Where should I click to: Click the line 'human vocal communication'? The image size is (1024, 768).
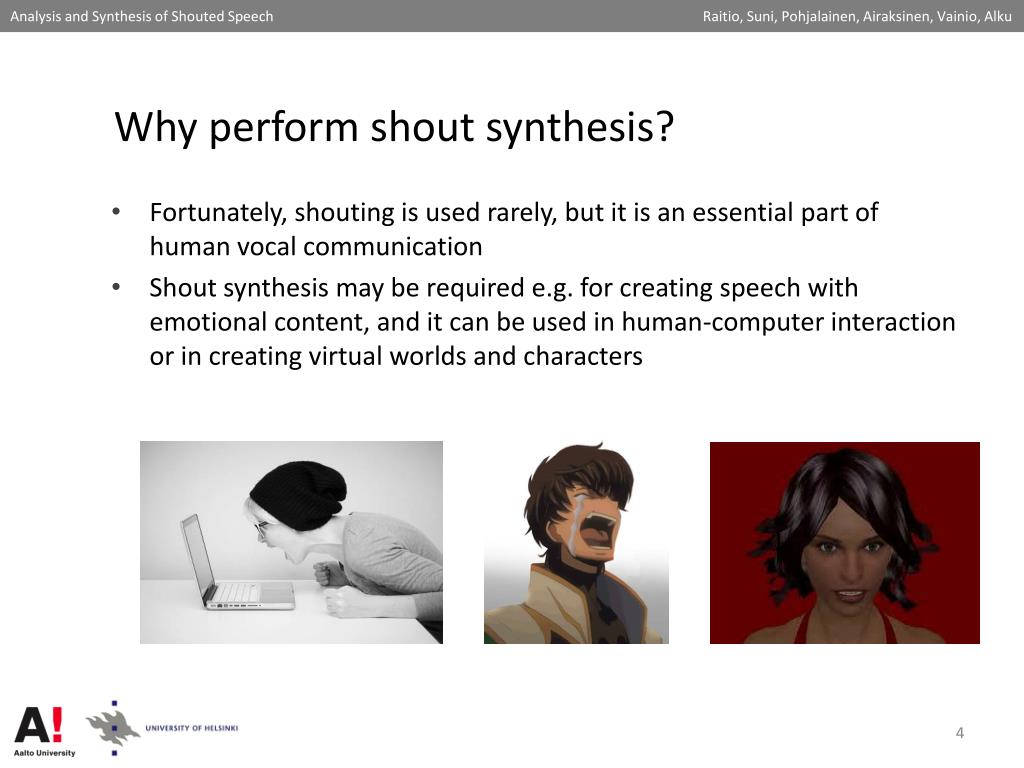(x=316, y=247)
